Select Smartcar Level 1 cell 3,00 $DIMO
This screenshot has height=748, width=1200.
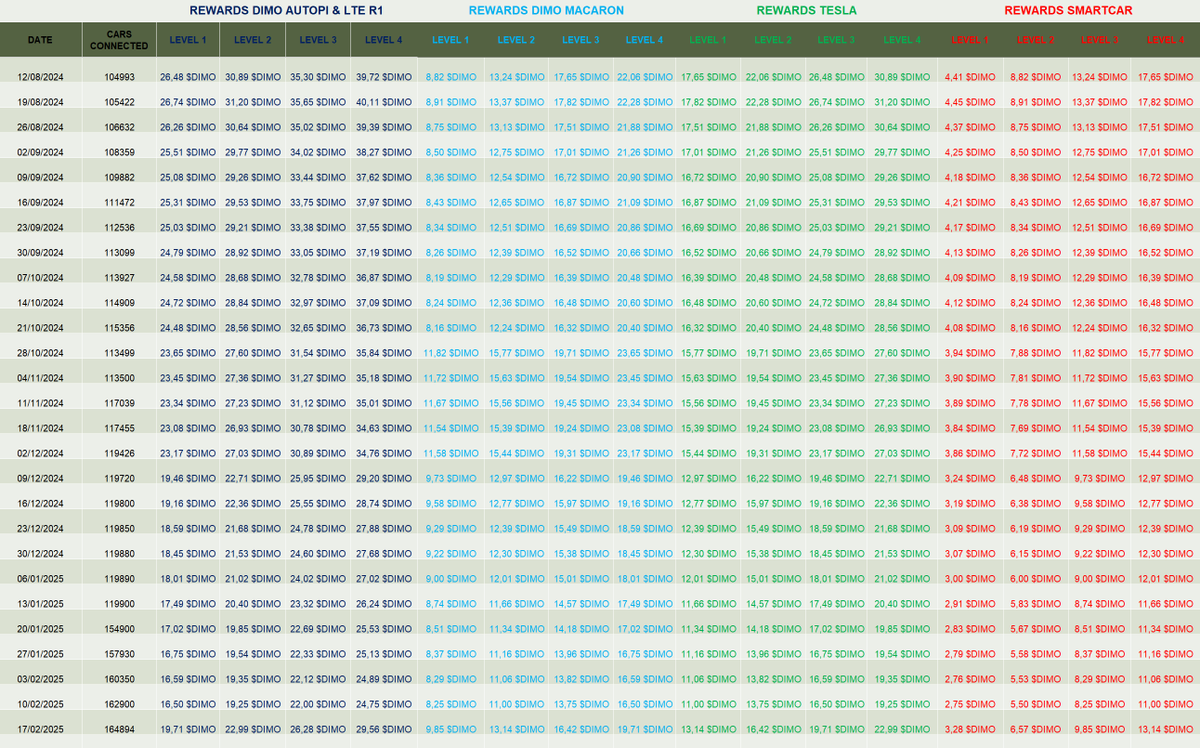tap(970, 578)
